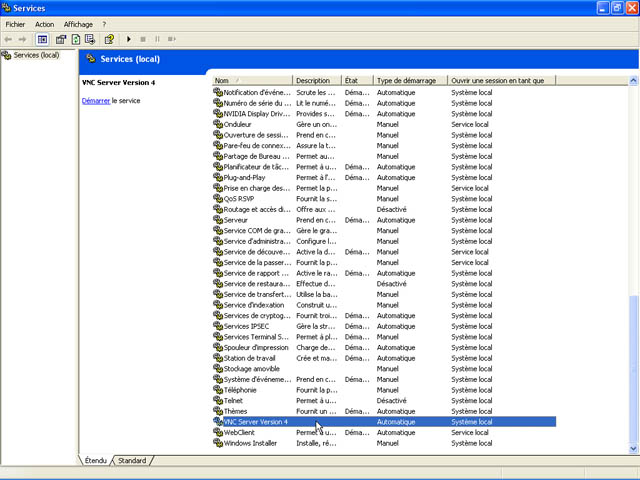This screenshot has height=480, width=640.
Task: Click gear icon of Services IPSEC
Action: [x=218, y=326]
